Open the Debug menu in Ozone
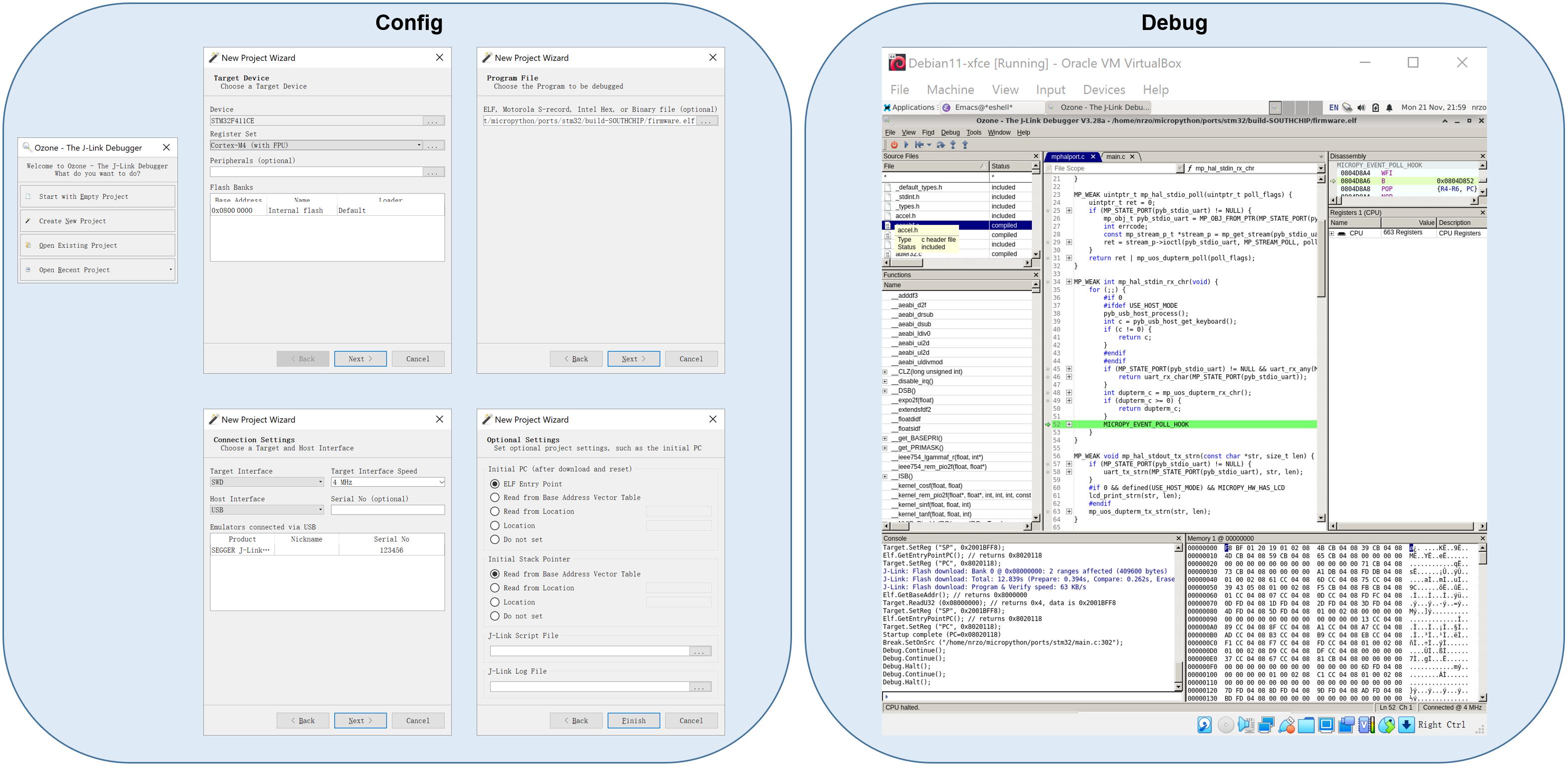This screenshot has height=766, width=1568. click(949, 133)
